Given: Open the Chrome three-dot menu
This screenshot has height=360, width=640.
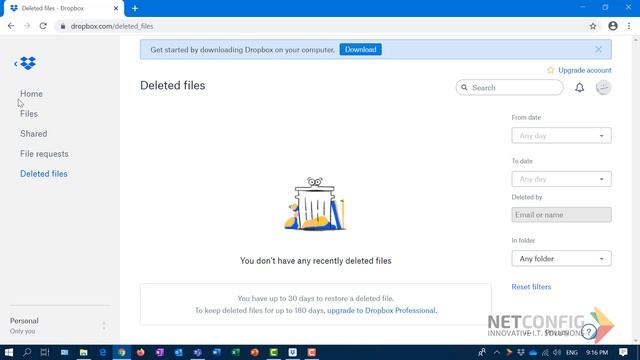Looking at the screenshot, I should (629, 26).
